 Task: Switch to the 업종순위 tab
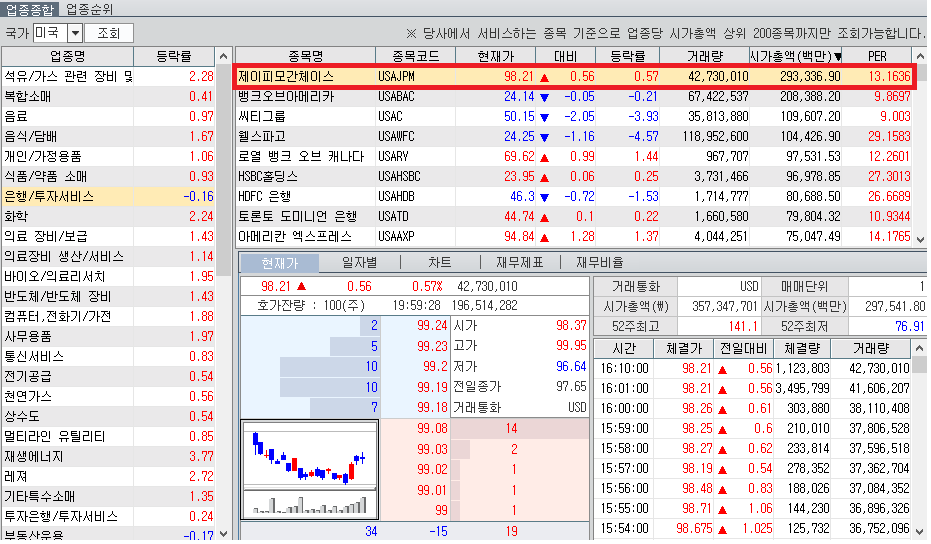pos(90,8)
